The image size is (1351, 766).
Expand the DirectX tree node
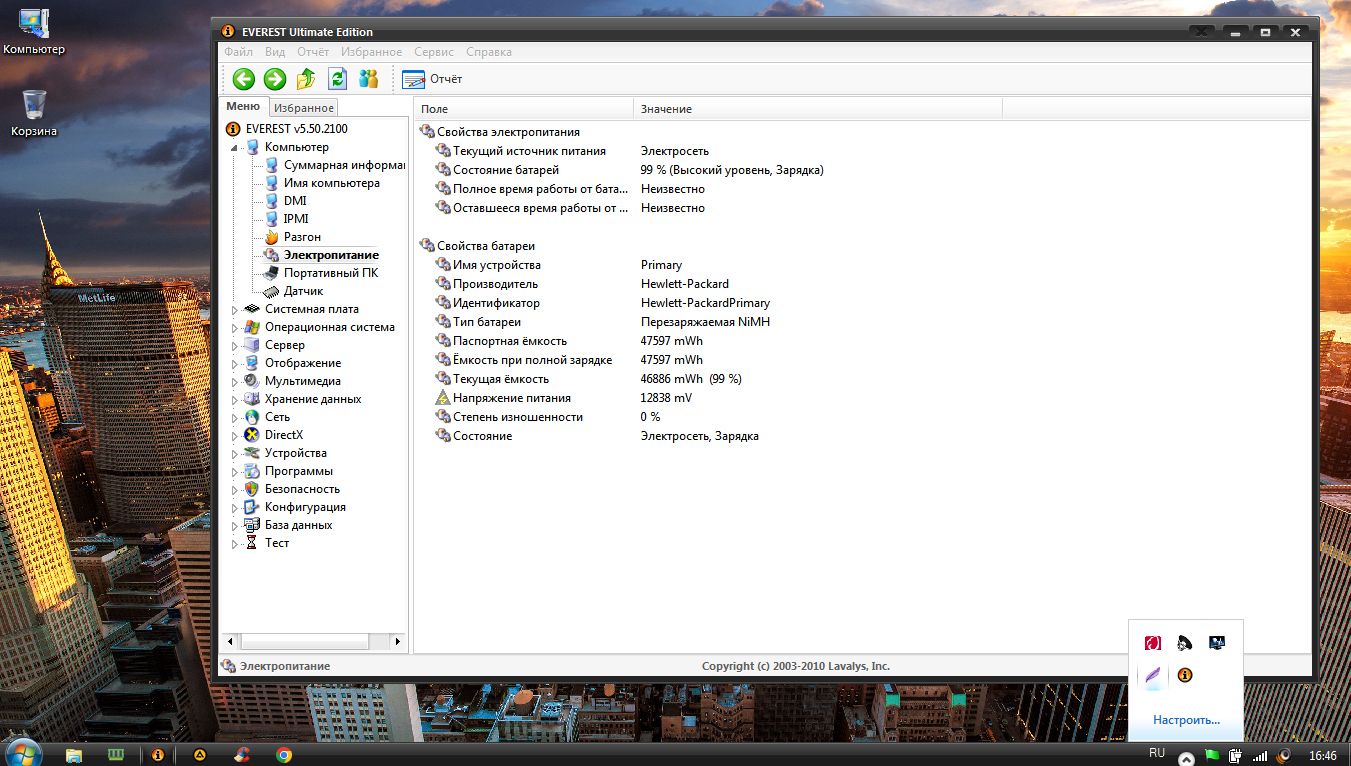(236, 436)
